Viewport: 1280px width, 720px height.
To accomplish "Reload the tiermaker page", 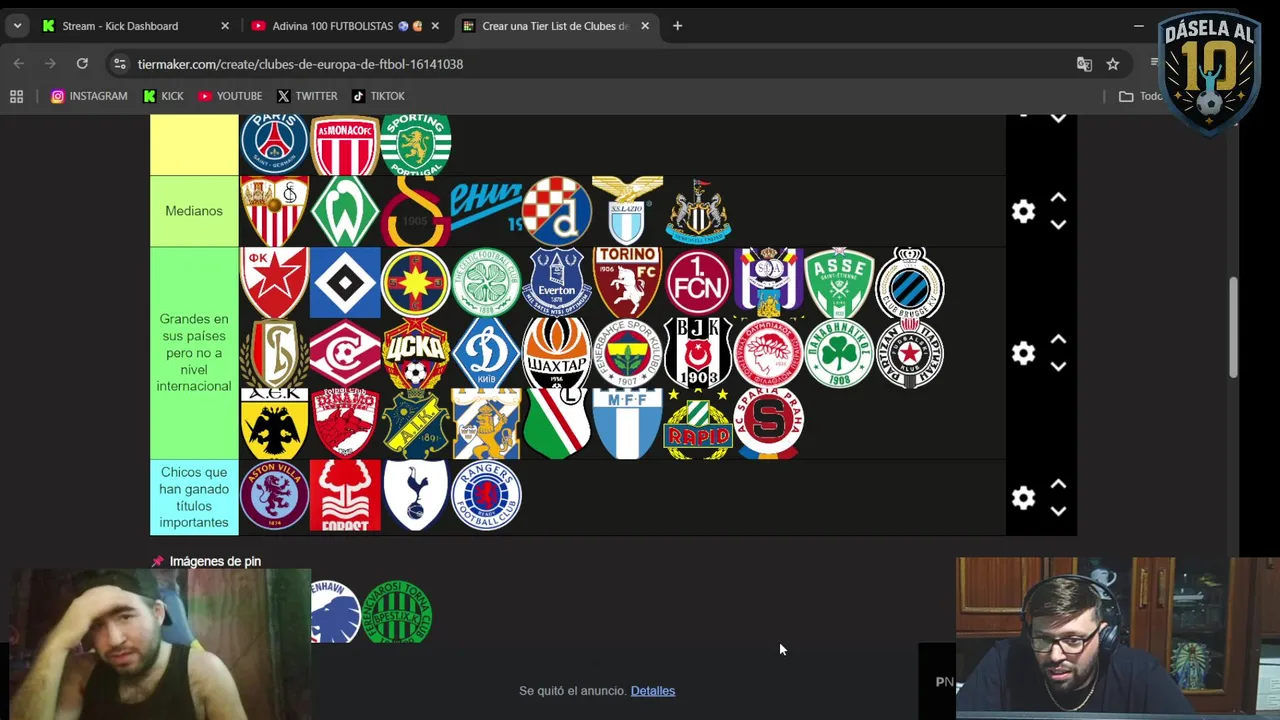I will [x=82, y=64].
